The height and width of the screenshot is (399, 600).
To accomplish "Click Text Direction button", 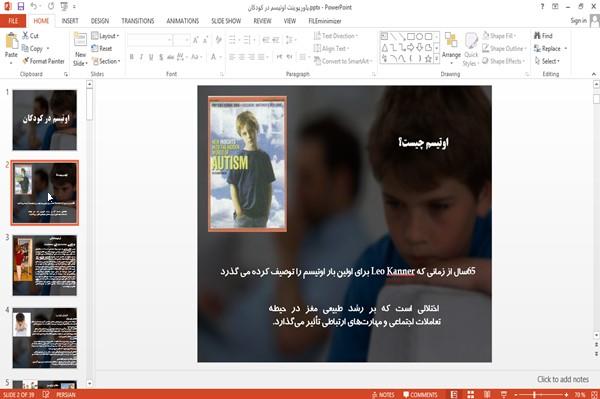I will click(x=336, y=36).
